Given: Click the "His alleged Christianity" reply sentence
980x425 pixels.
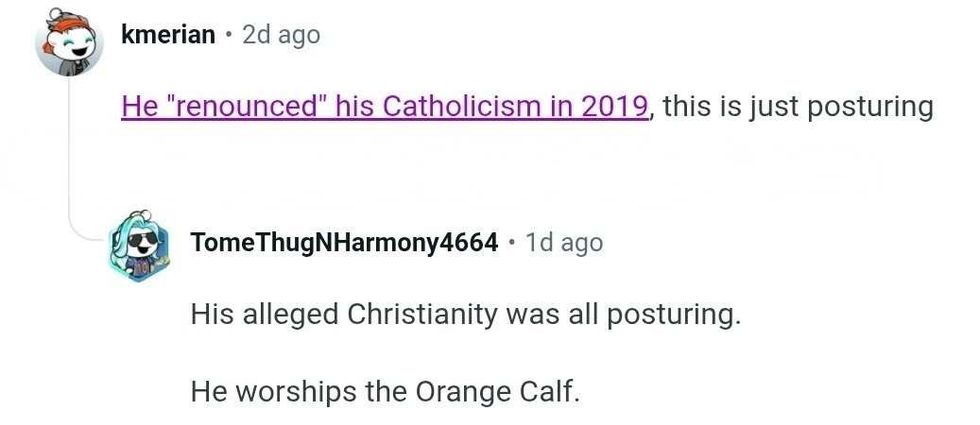Looking at the screenshot, I should click(466, 315).
